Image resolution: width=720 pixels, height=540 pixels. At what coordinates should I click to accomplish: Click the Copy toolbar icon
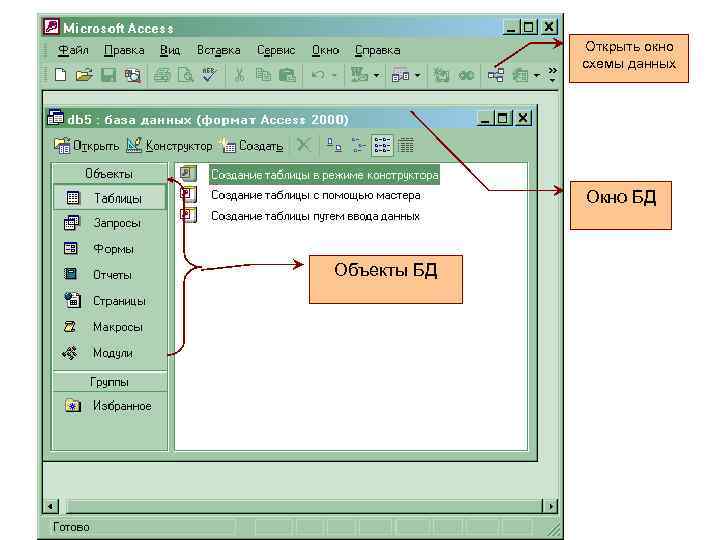[x=263, y=75]
